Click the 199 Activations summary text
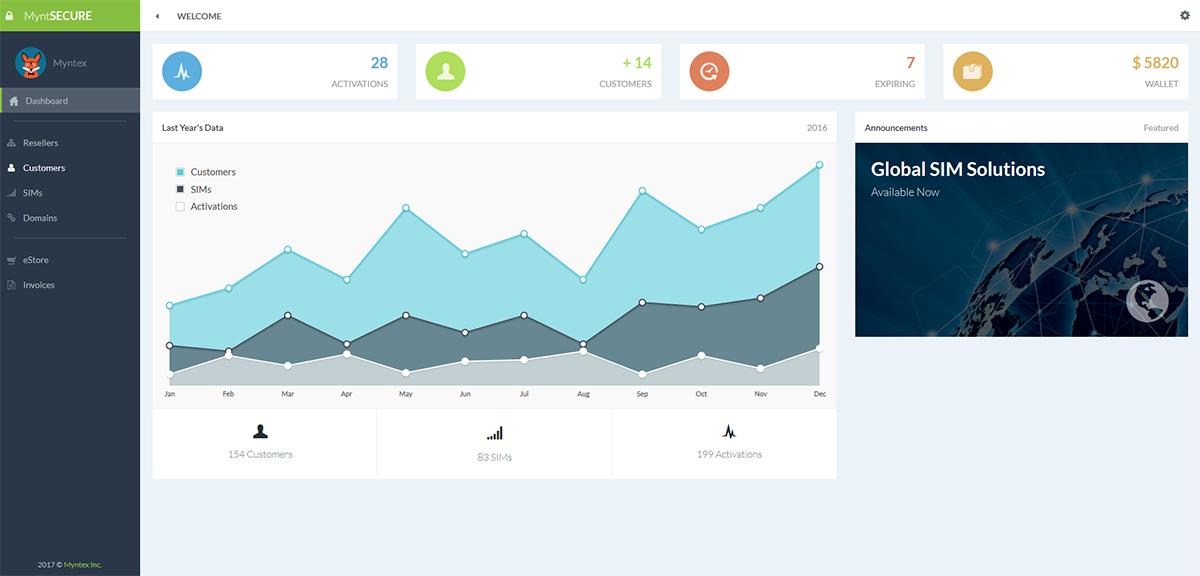Image resolution: width=1200 pixels, height=576 pixels. pyautogui.click(x=729, y=454)
